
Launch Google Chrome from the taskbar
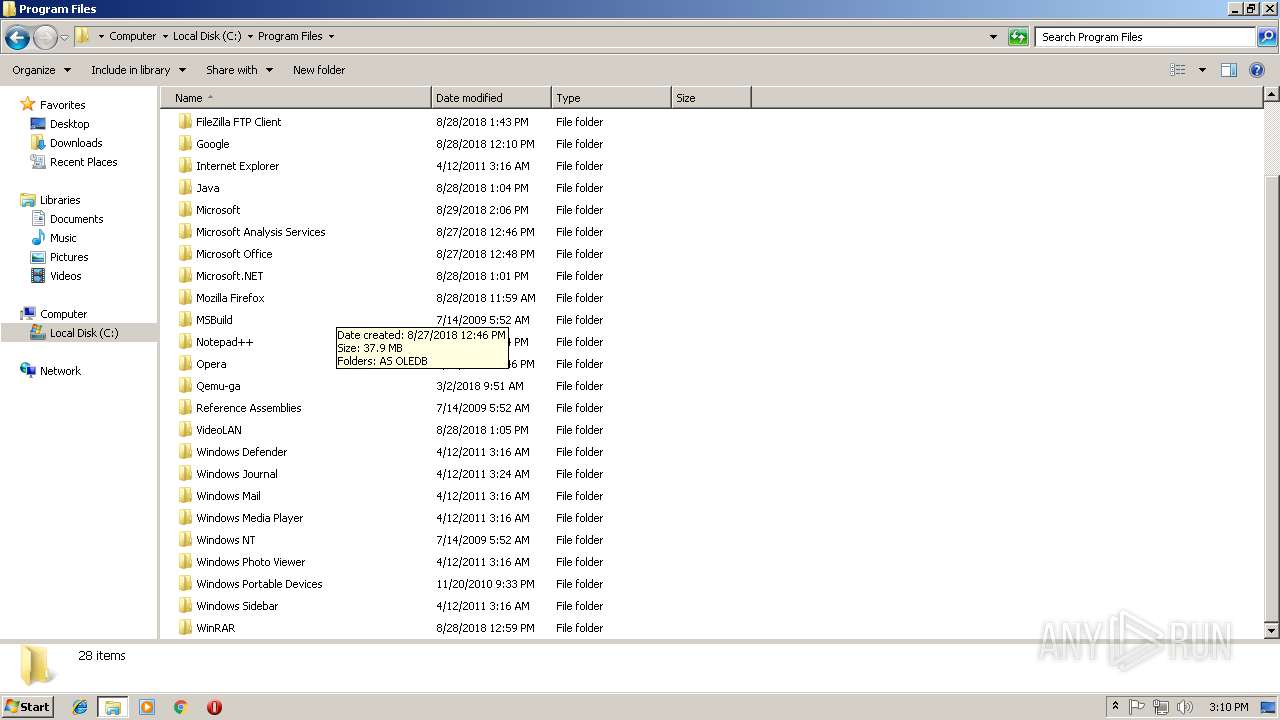(180, 707)
